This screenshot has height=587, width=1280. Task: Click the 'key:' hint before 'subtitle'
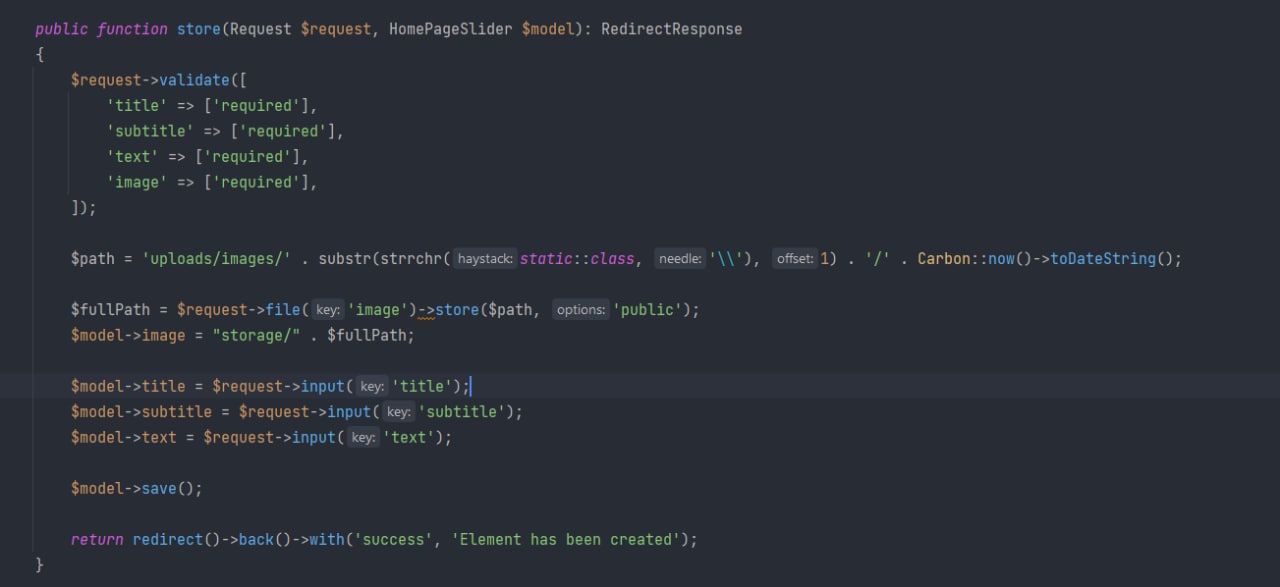tap(399, 412)
